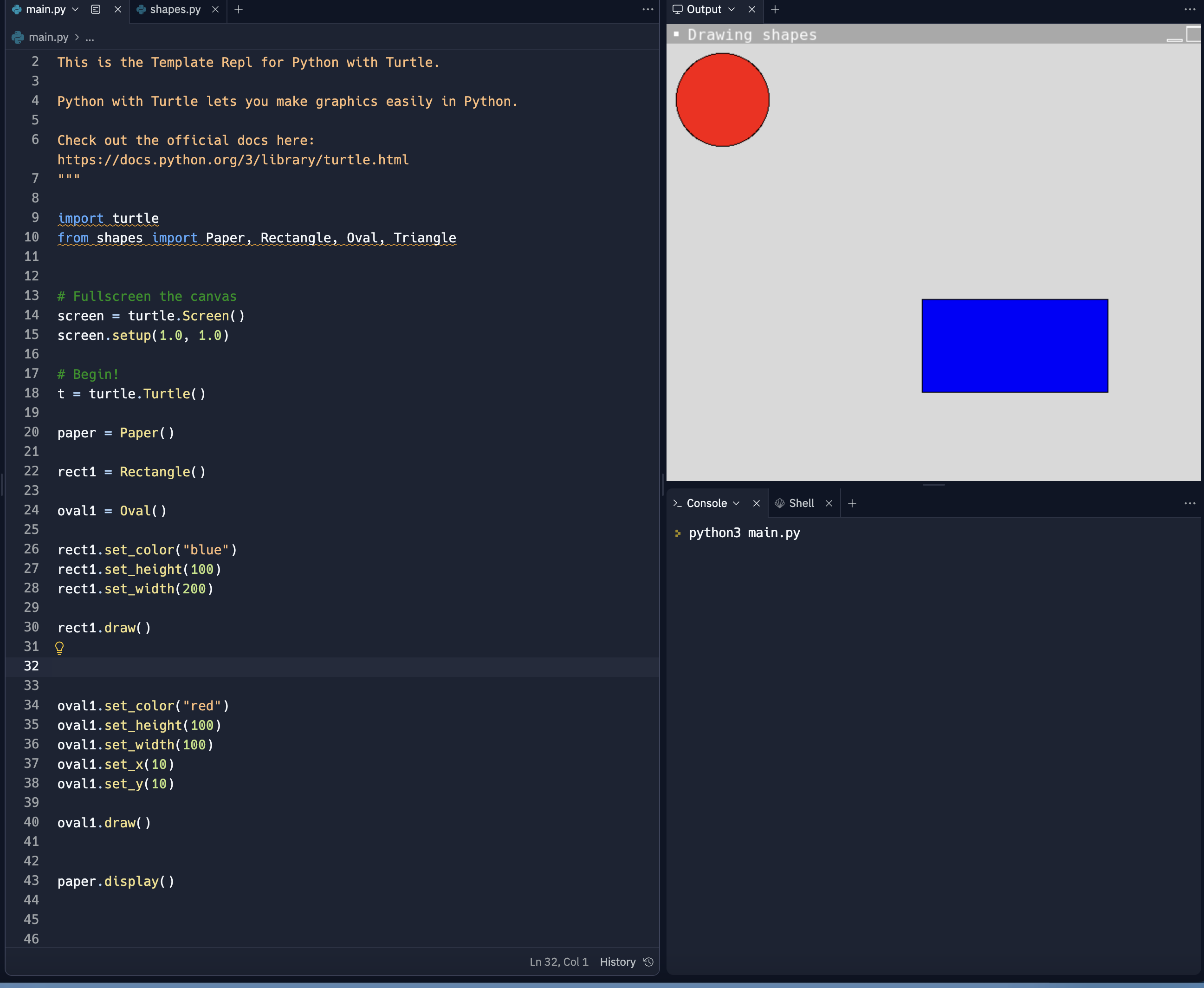Add a new pane with the plus icon beside Shell
This screenshot has width=1204, height=988.
point(852,503)
